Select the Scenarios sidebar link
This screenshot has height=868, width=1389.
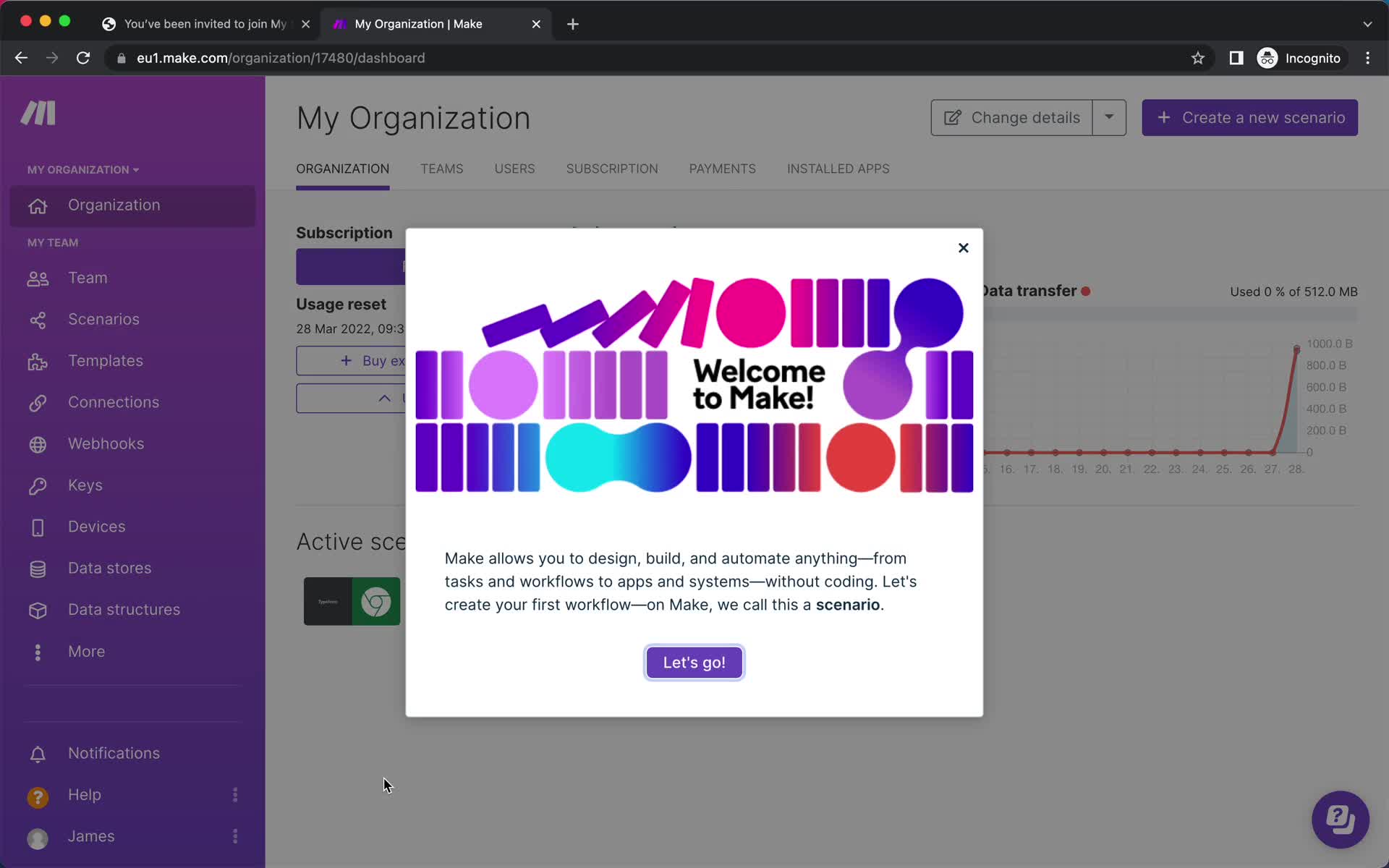[103, 319]
